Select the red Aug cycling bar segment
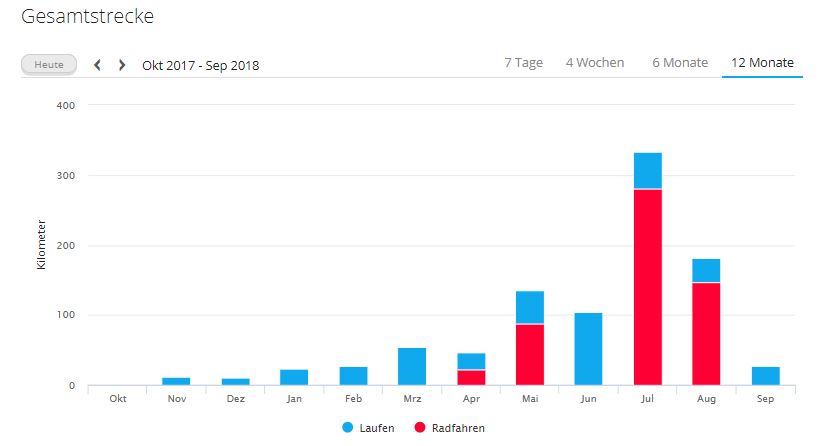Image resolution: width=822 pixels, height=446 pixels. coord(706,334)
